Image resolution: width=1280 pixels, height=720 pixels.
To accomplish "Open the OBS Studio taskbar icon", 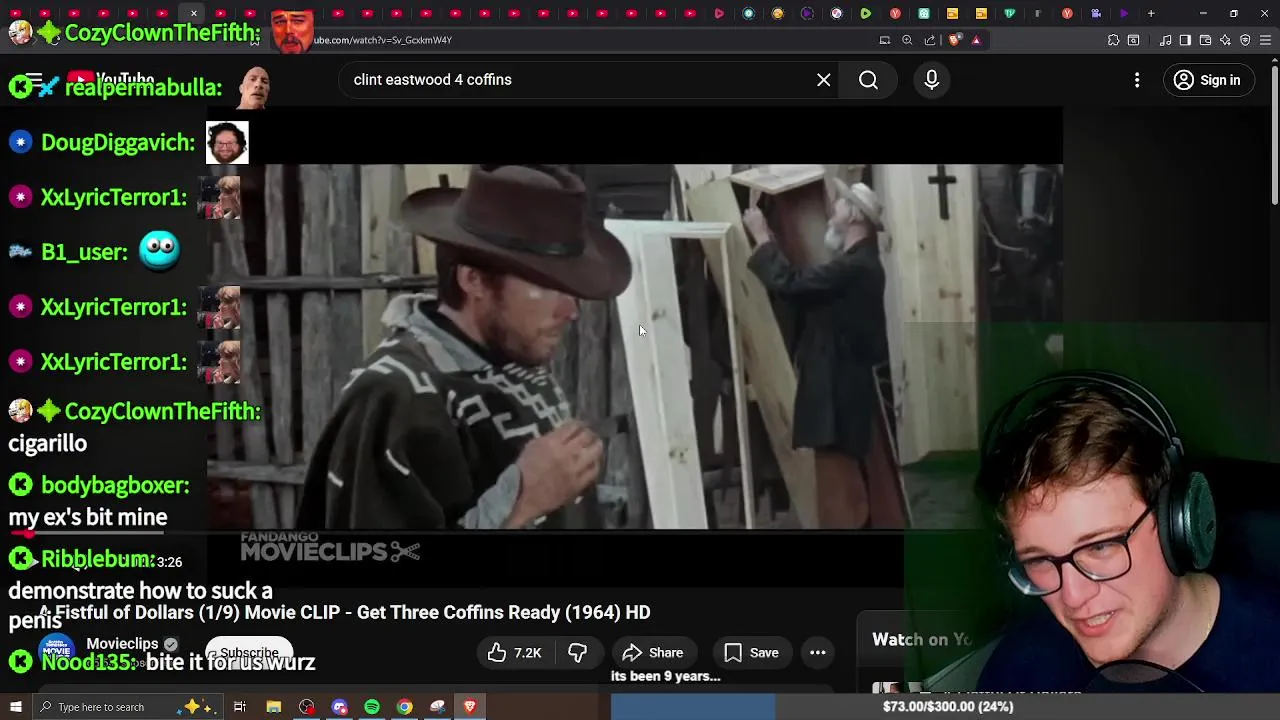I will click(x=306, y=707).
